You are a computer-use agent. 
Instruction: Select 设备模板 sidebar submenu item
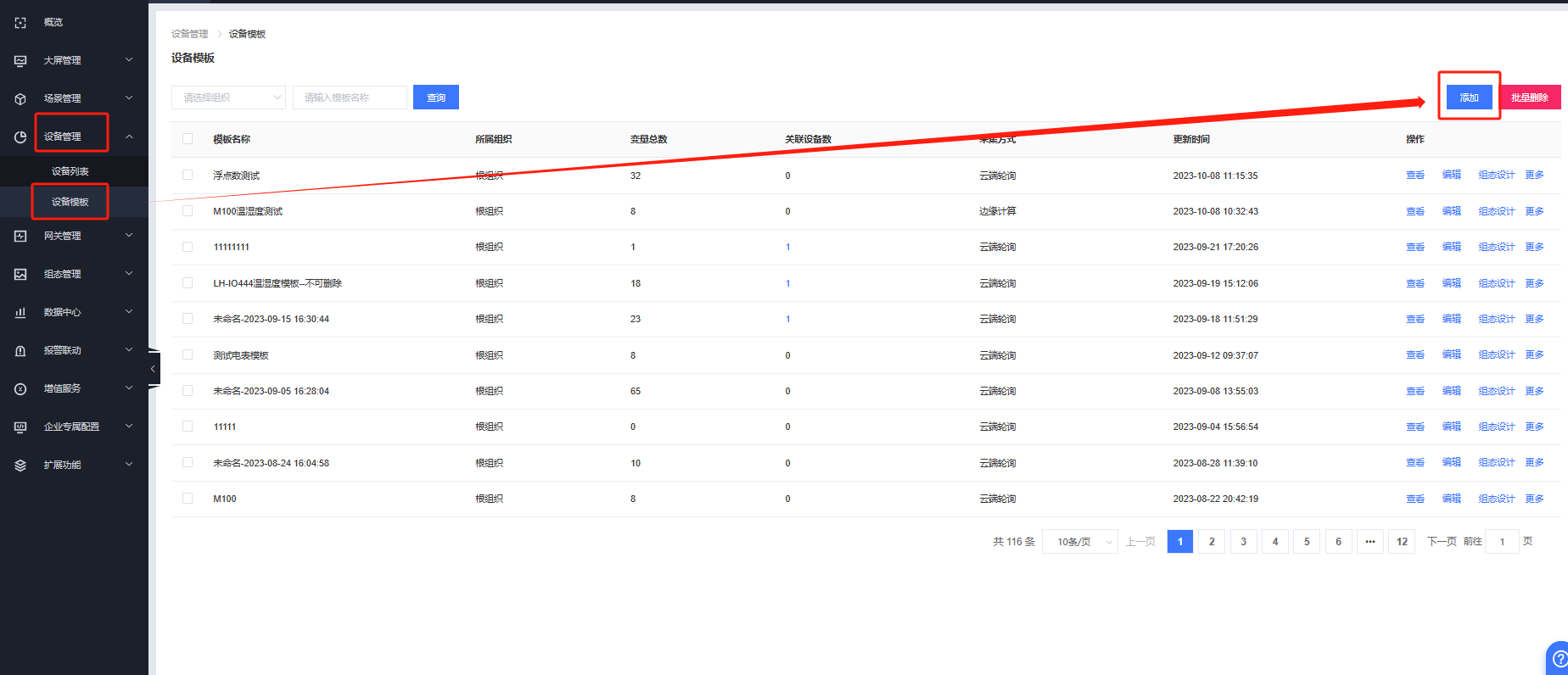click(70, 202)
